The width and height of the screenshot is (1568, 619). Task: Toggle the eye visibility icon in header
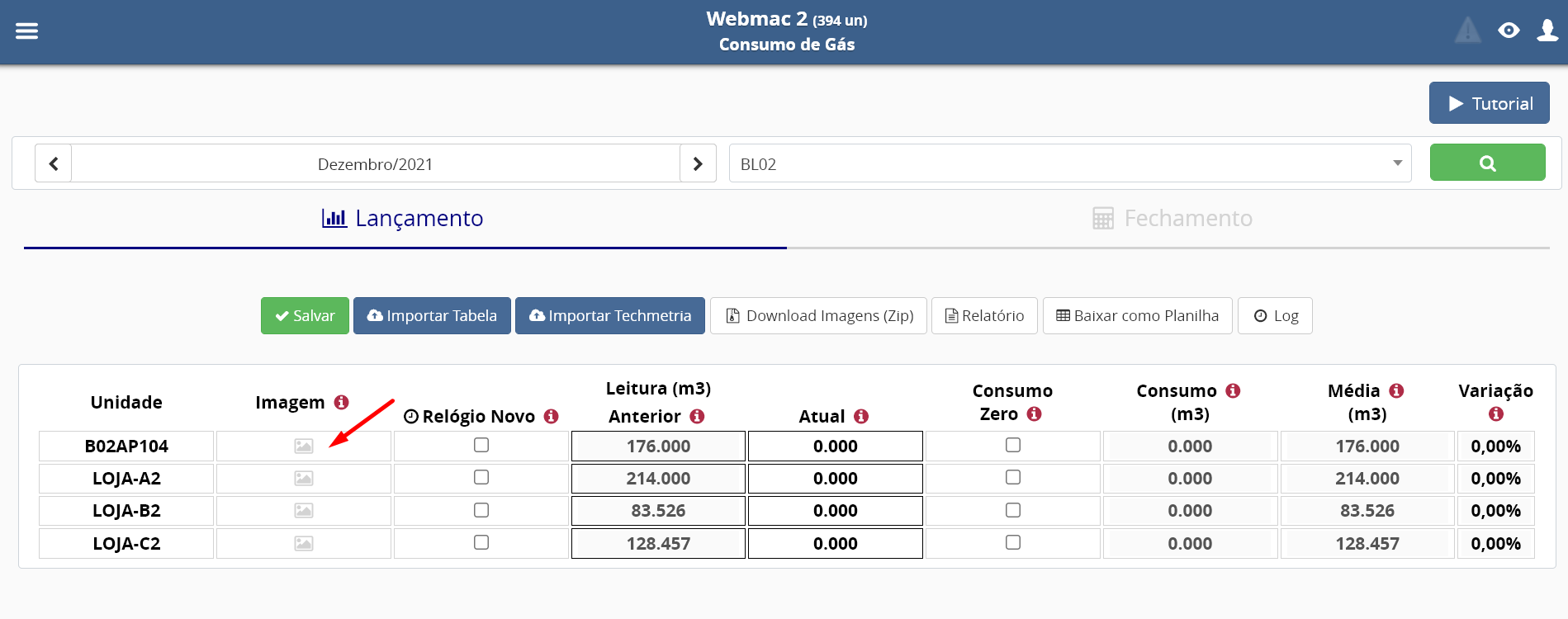(1509, 31)
